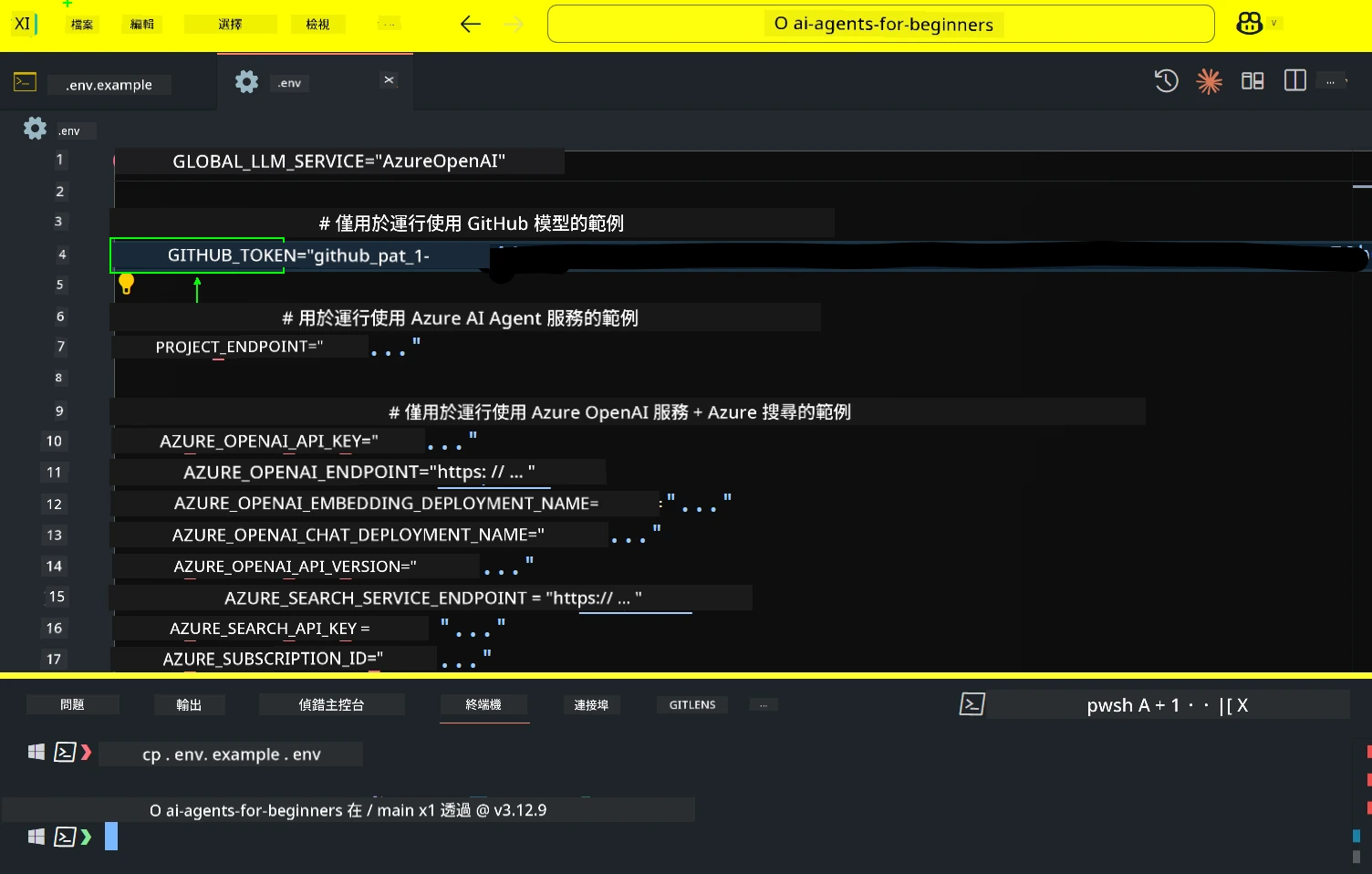Switch to the 問題 panel tab

tap(72, 704)
